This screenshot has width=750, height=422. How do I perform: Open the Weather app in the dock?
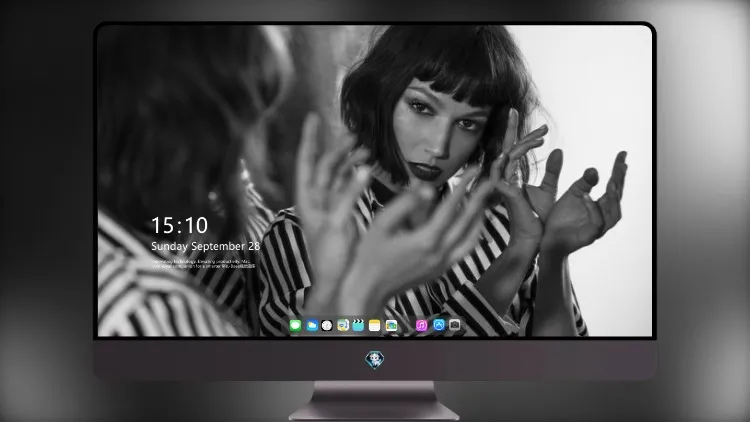tap(312, 326)
